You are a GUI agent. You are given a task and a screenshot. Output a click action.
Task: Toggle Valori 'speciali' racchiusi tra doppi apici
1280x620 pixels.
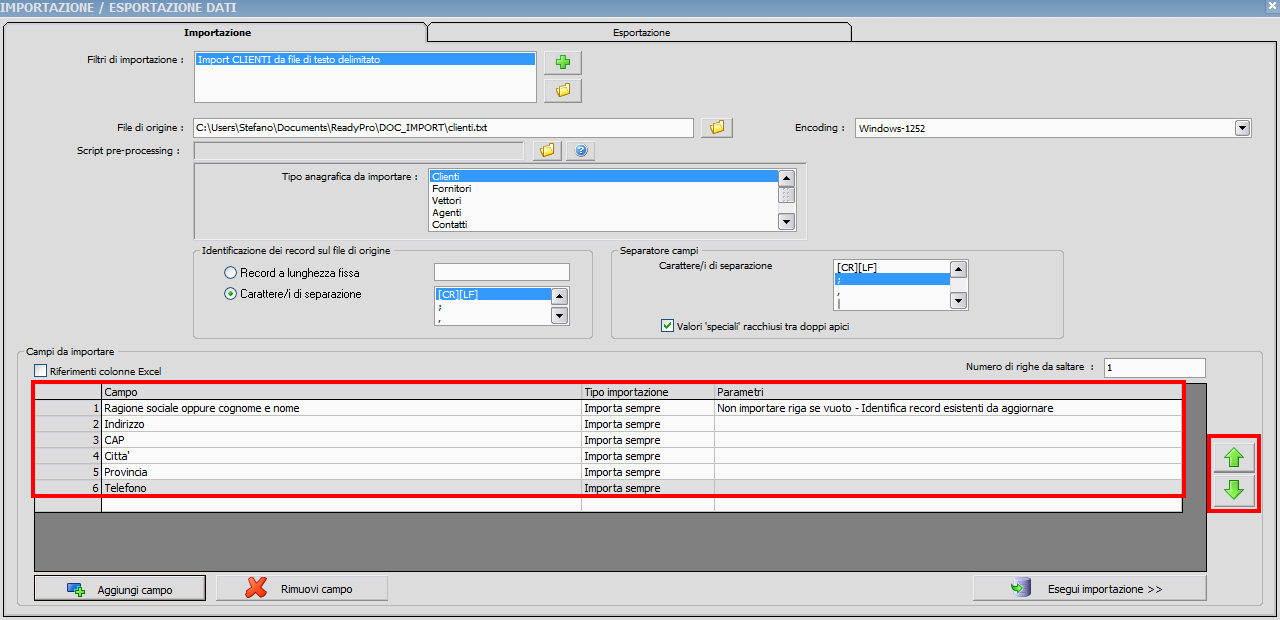pyautogui.click(x=668, y=326)
